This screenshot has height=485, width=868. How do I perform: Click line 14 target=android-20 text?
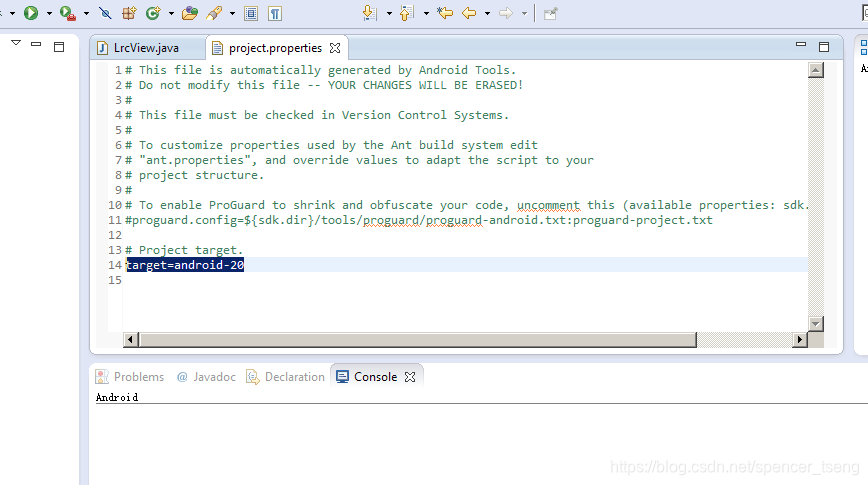[185, 265]
